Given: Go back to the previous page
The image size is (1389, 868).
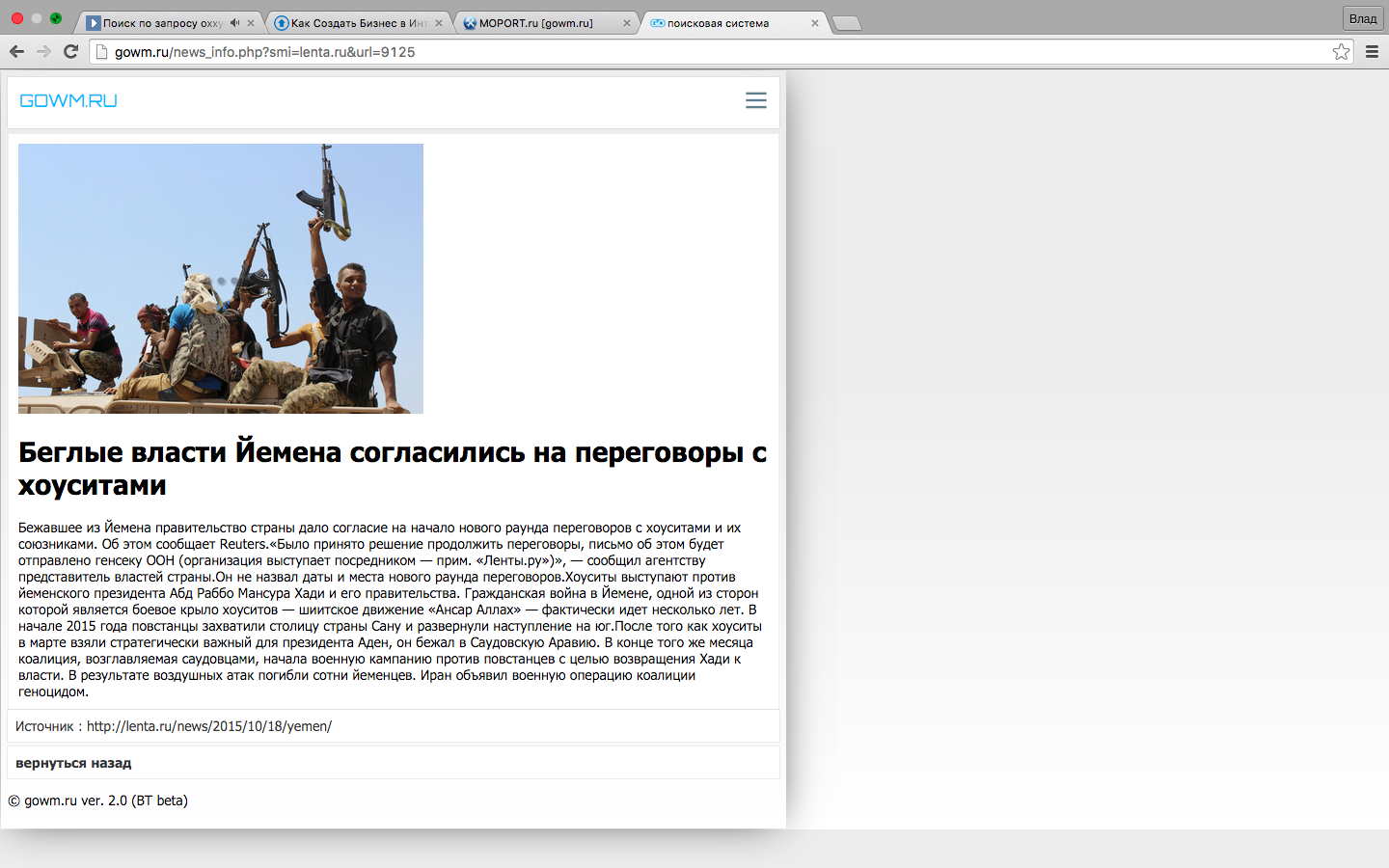Looking at the screenshot, I should tap(16, 52).
